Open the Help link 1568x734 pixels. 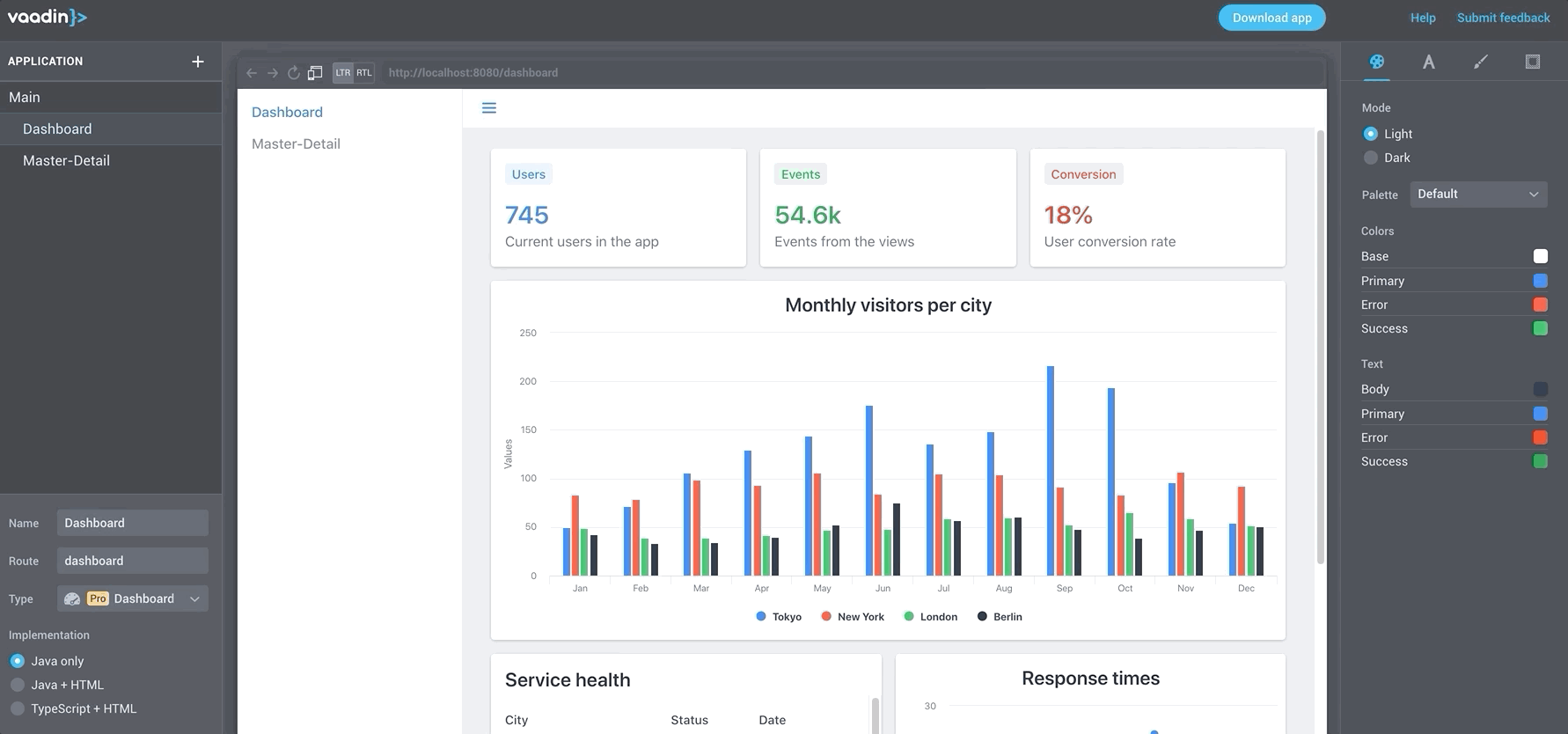1423,18
